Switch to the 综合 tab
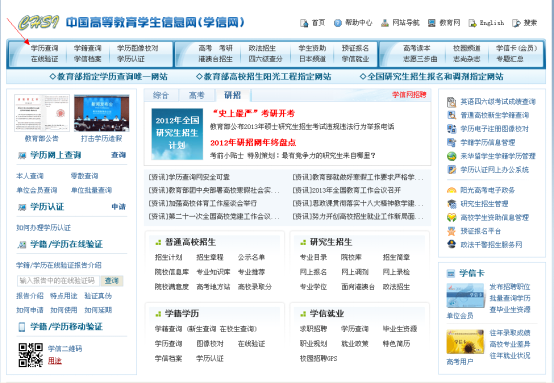The width and height of the screenshot is (554, 383). click(x=161, y=95)
